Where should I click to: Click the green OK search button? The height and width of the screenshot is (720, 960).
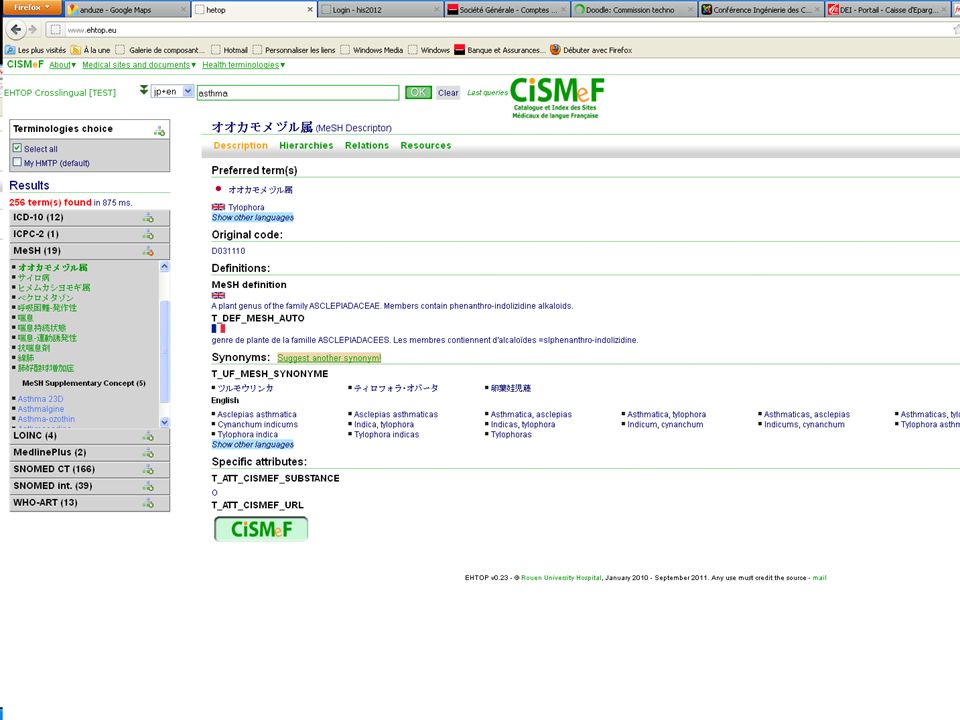click(x=418, y=92)
